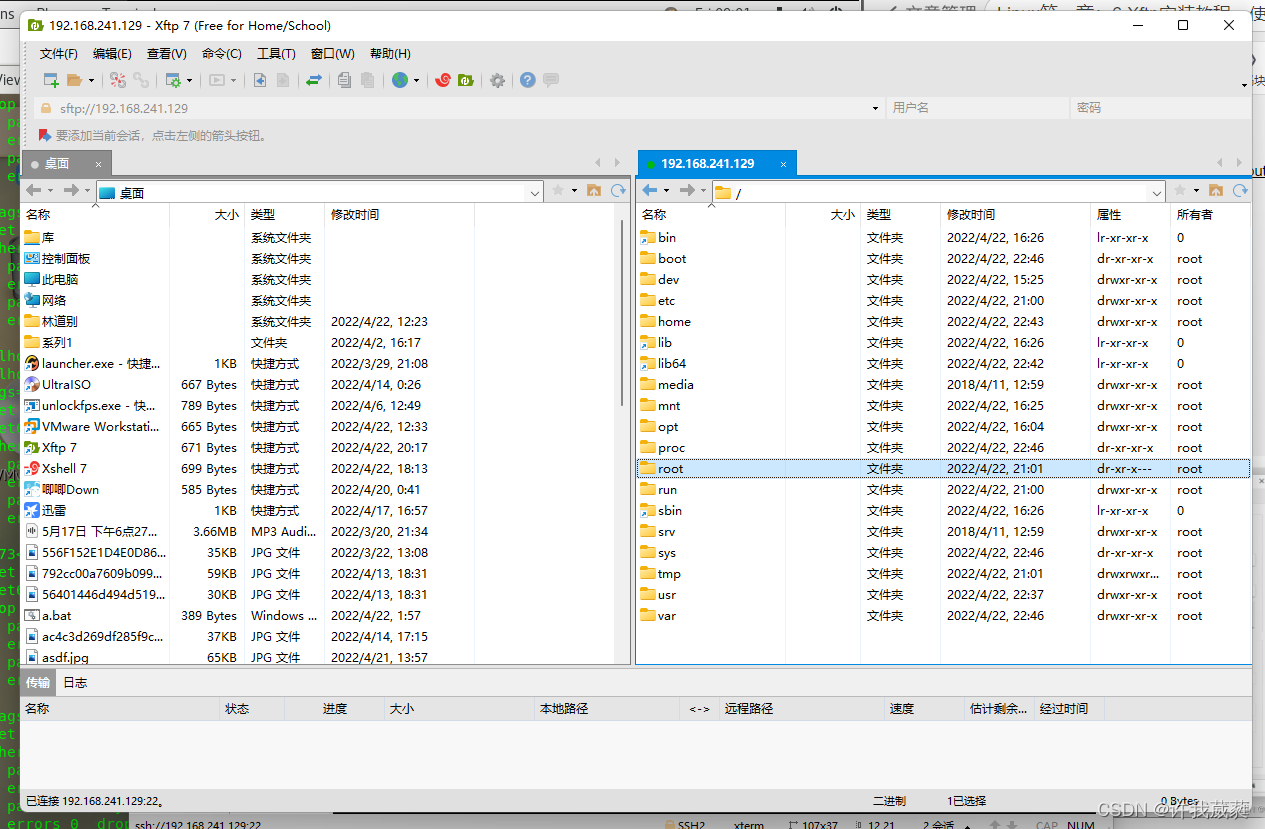Expand the globe encoding dropdown arrow
The image size is (1265, 829).
(x=416, y=80)
